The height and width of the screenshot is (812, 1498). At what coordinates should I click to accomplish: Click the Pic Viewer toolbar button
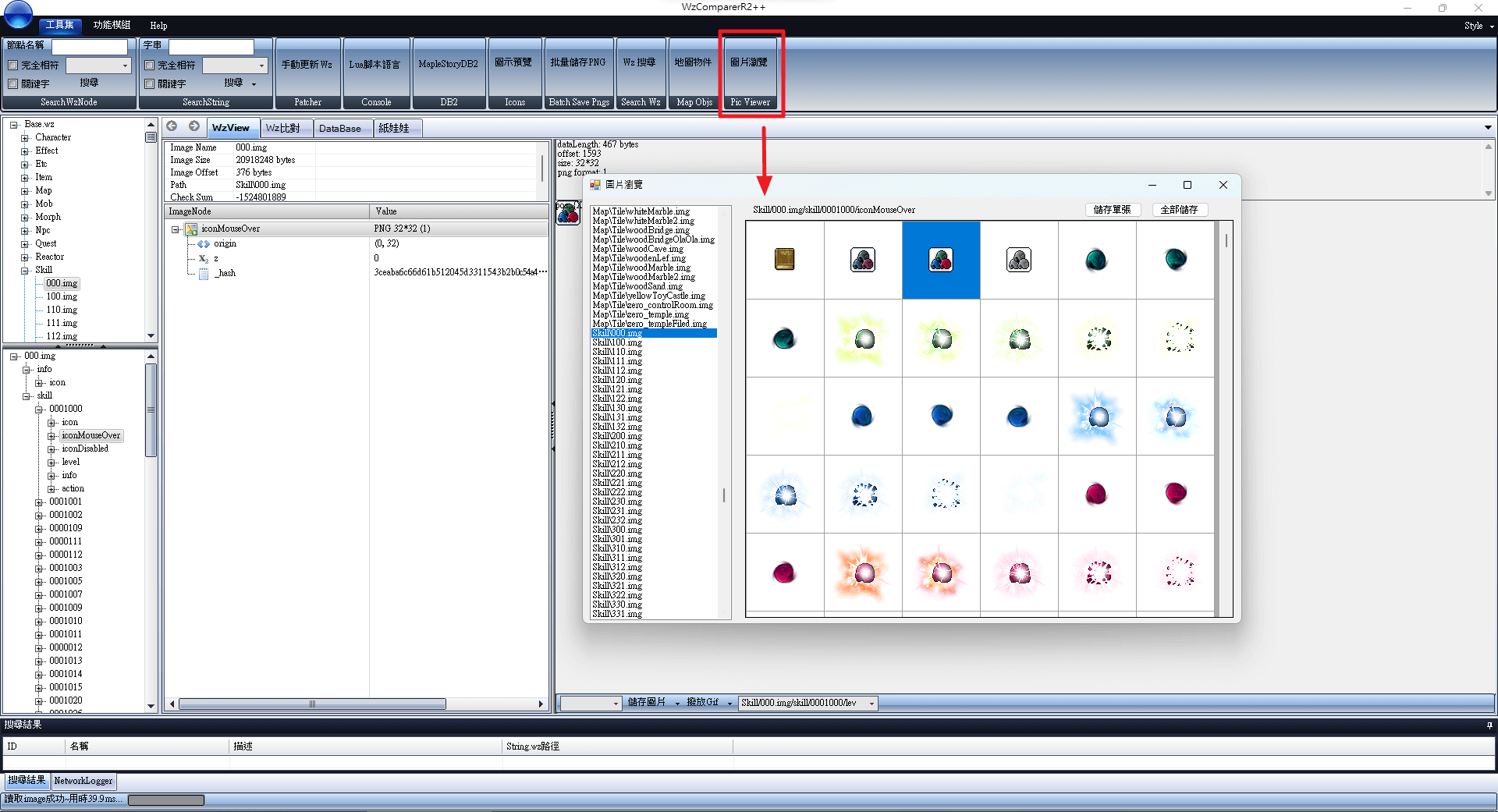coord(750,73)
